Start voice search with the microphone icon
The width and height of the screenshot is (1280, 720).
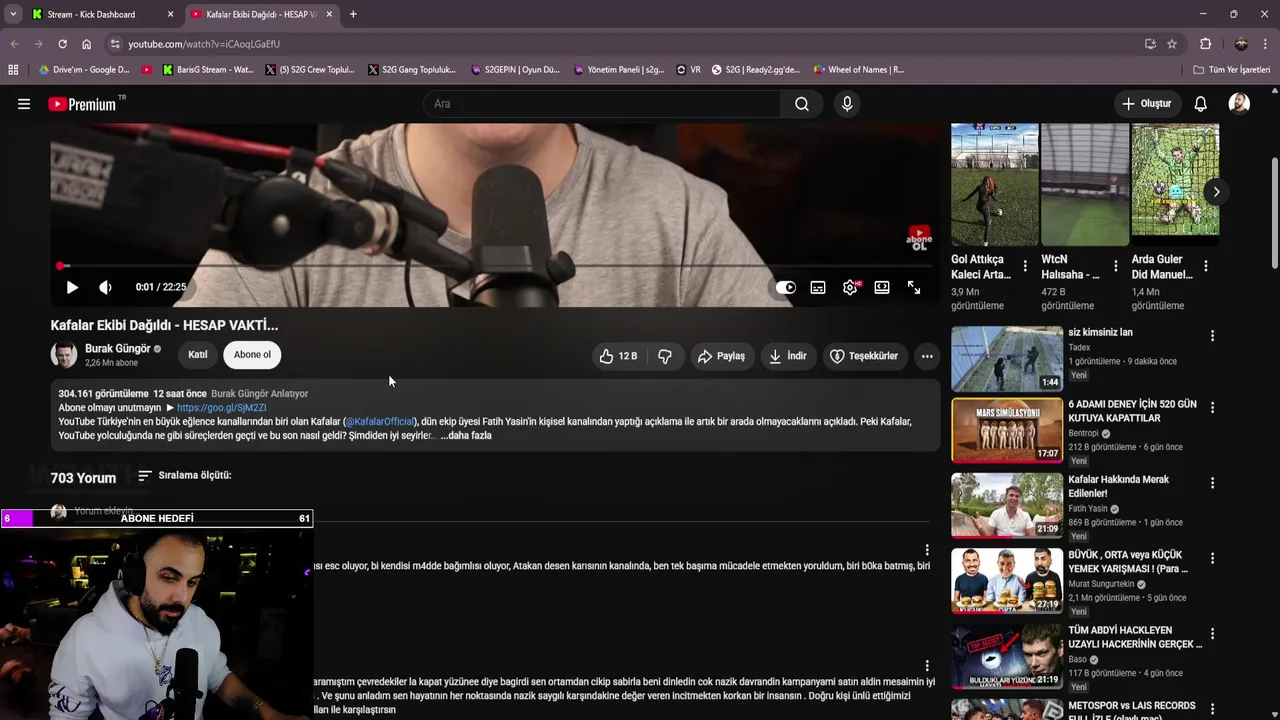point(847,104)
